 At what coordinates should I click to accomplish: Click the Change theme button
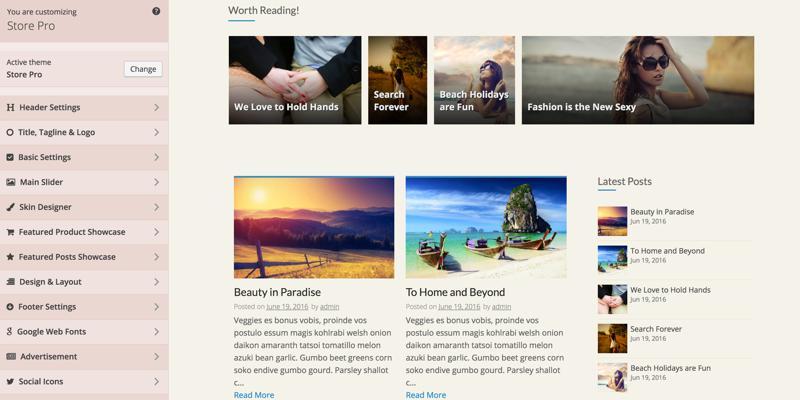(143, 69)
